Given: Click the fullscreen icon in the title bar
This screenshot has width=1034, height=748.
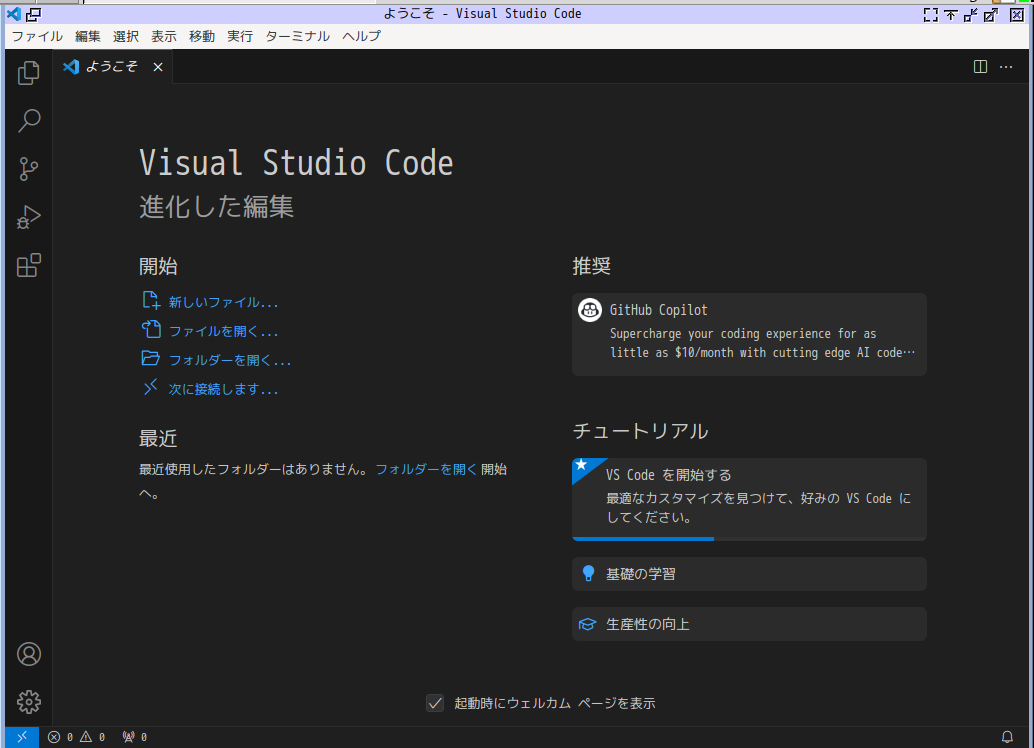Looking at the screenshot, I should [x=930, y=15].
